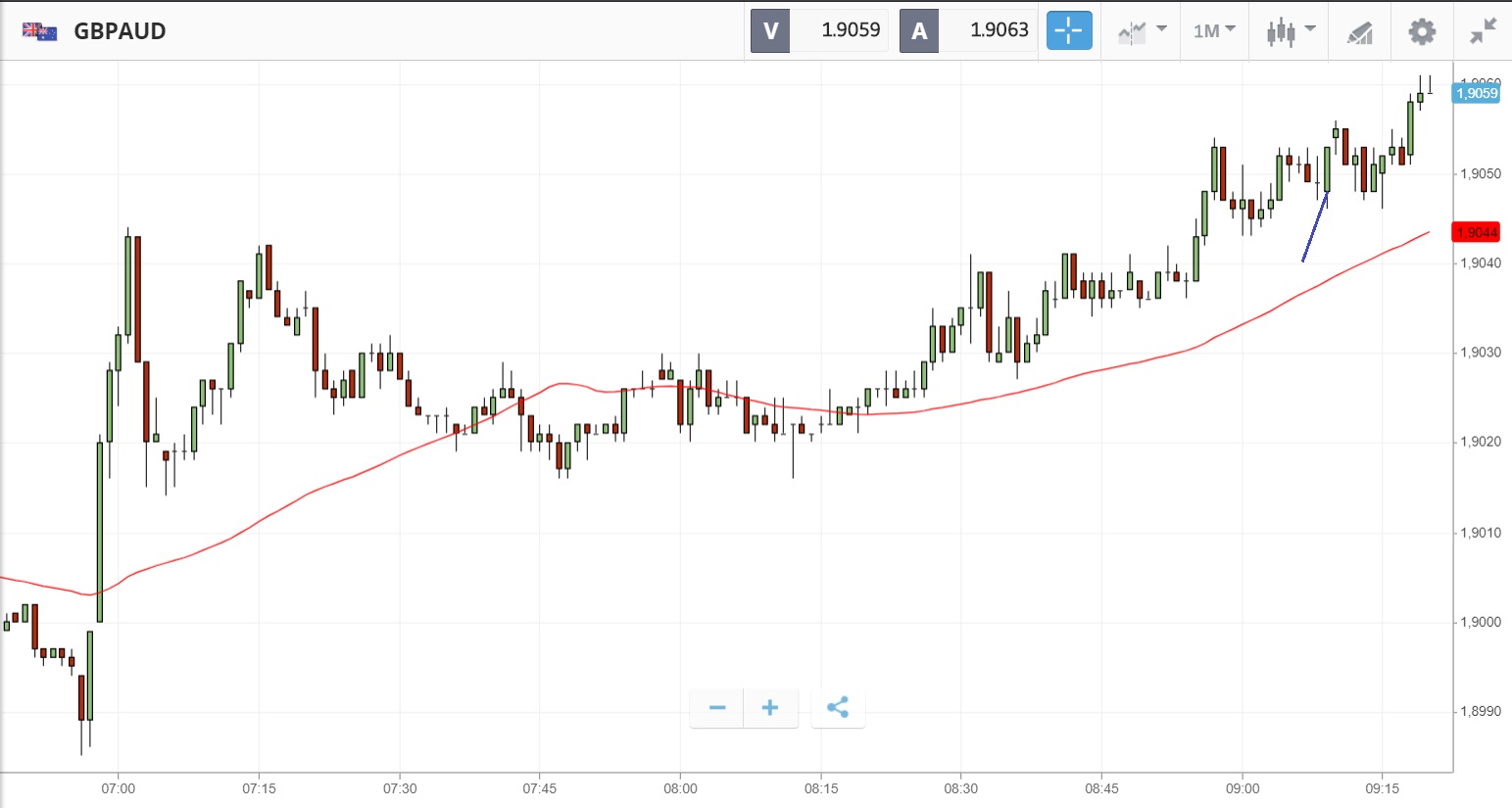Open chart settings gear
The height and width of the screenshot is (808, 1512).
[x=1421, y=31]
